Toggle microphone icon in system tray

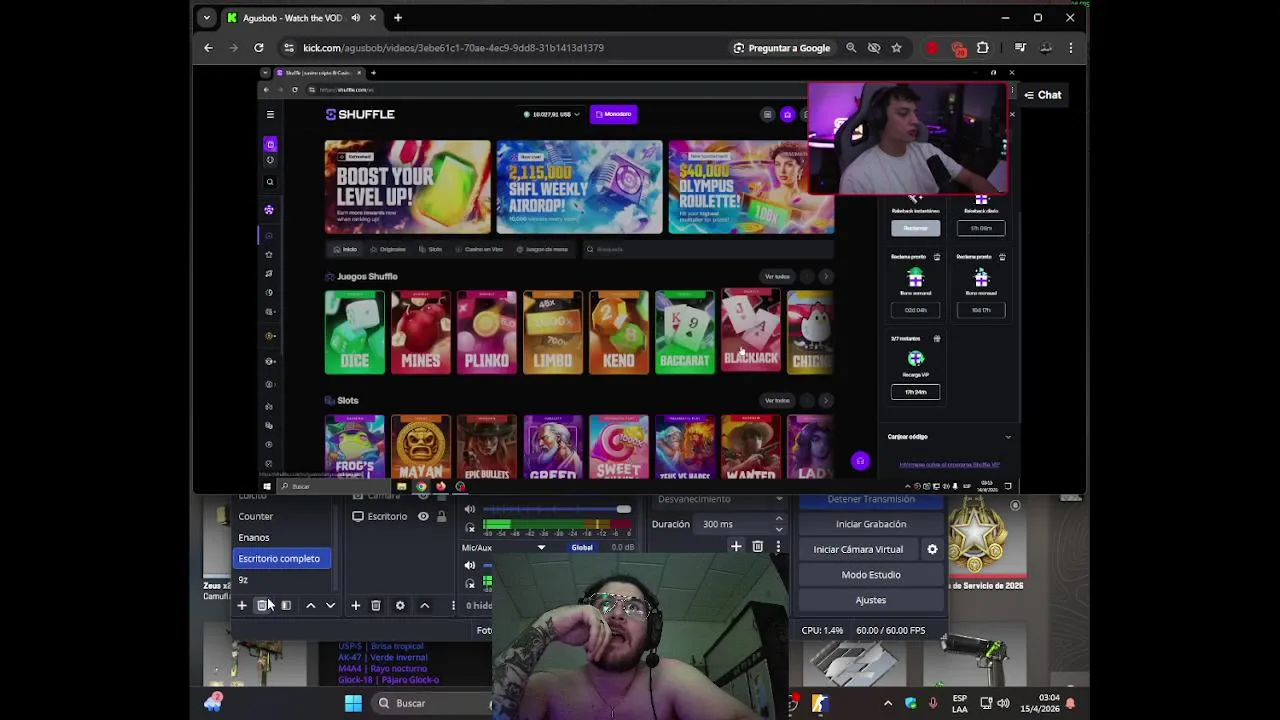click(x=932, y=703)
